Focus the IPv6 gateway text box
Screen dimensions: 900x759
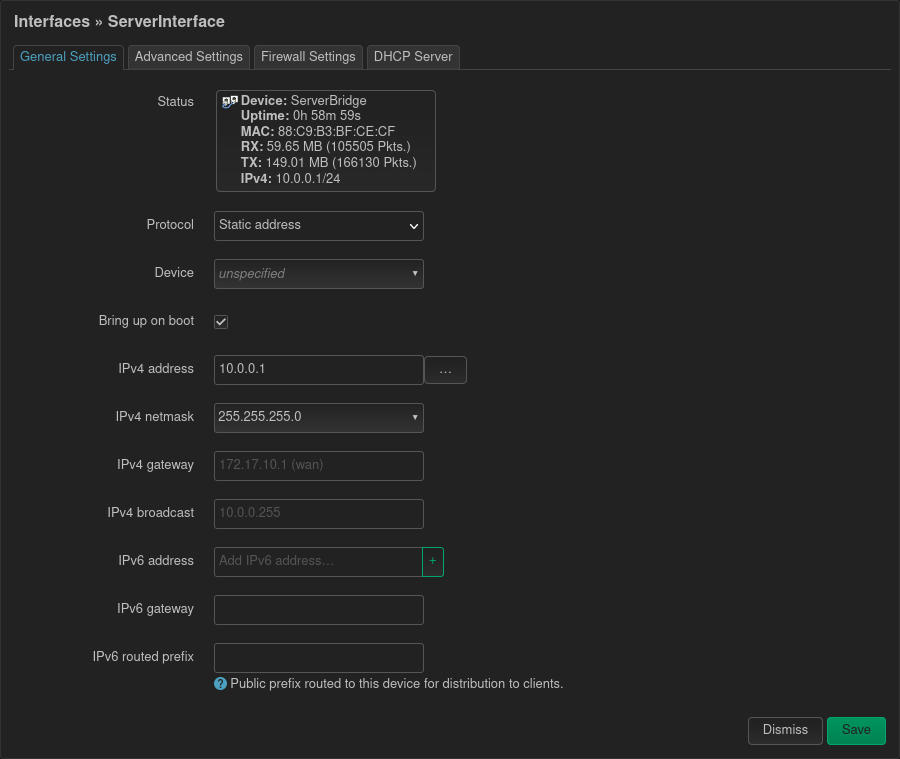[319, 610]
